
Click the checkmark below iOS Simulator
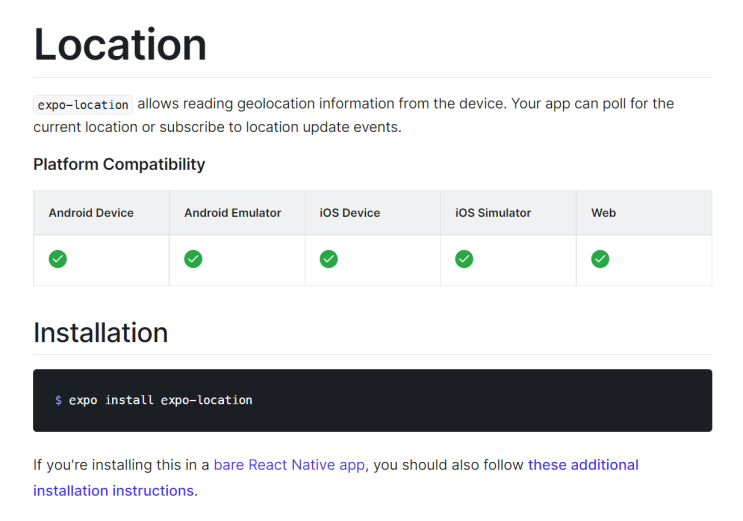click(x=464, y=259)
